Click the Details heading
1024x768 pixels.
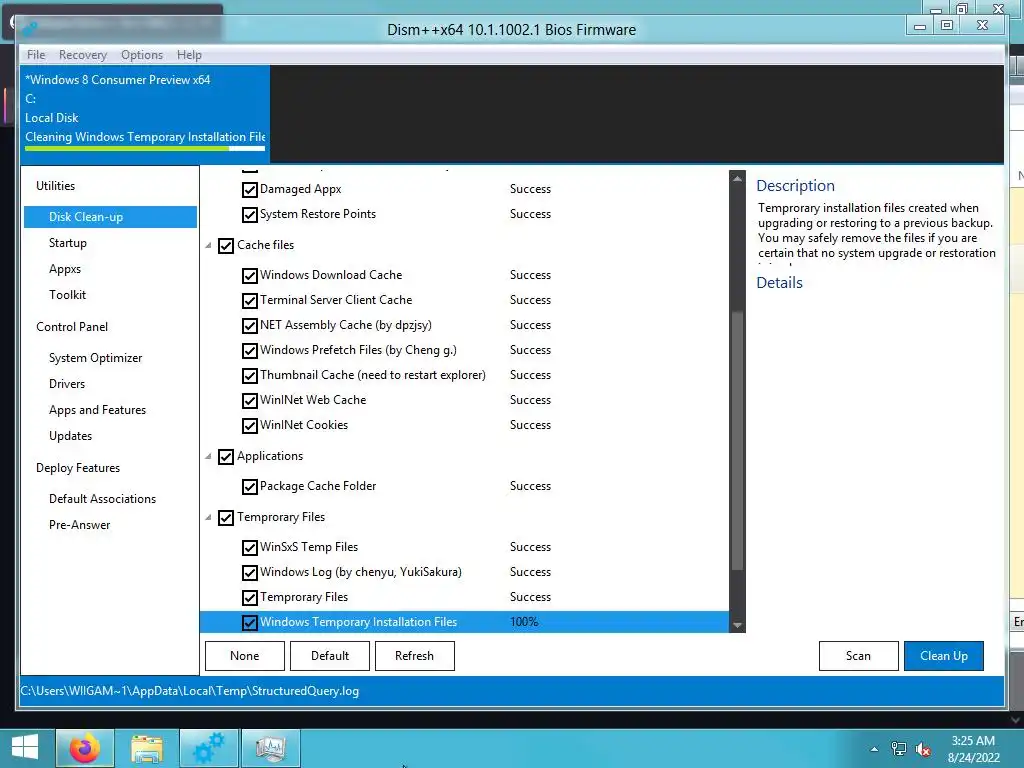pos(779,283)
